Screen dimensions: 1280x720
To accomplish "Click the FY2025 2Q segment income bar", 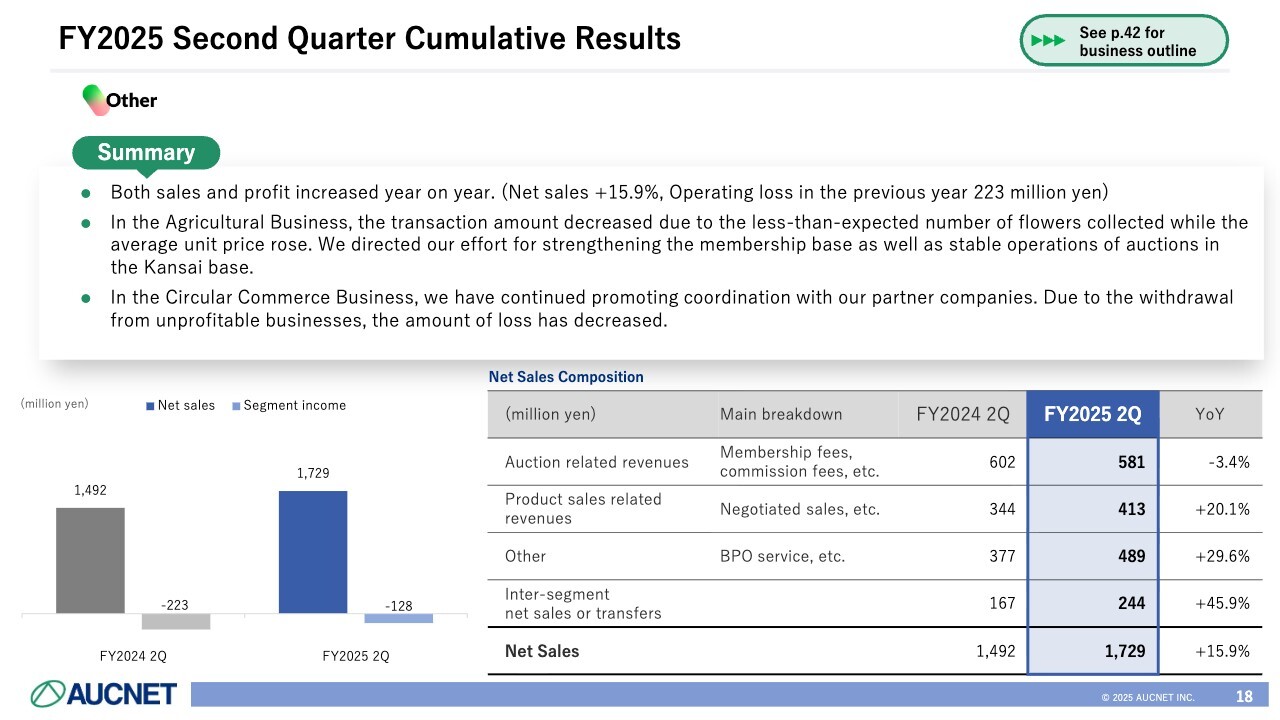I will click(x=398, y=618).
